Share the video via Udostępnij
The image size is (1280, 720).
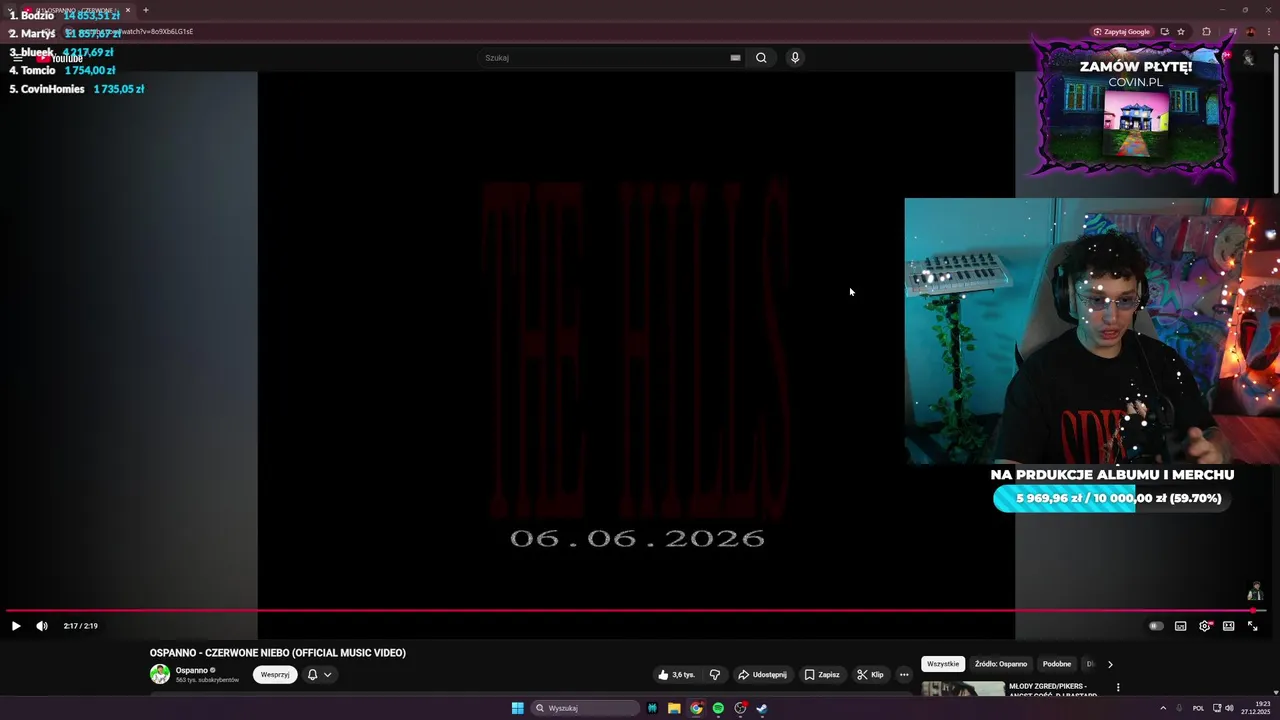762,675
